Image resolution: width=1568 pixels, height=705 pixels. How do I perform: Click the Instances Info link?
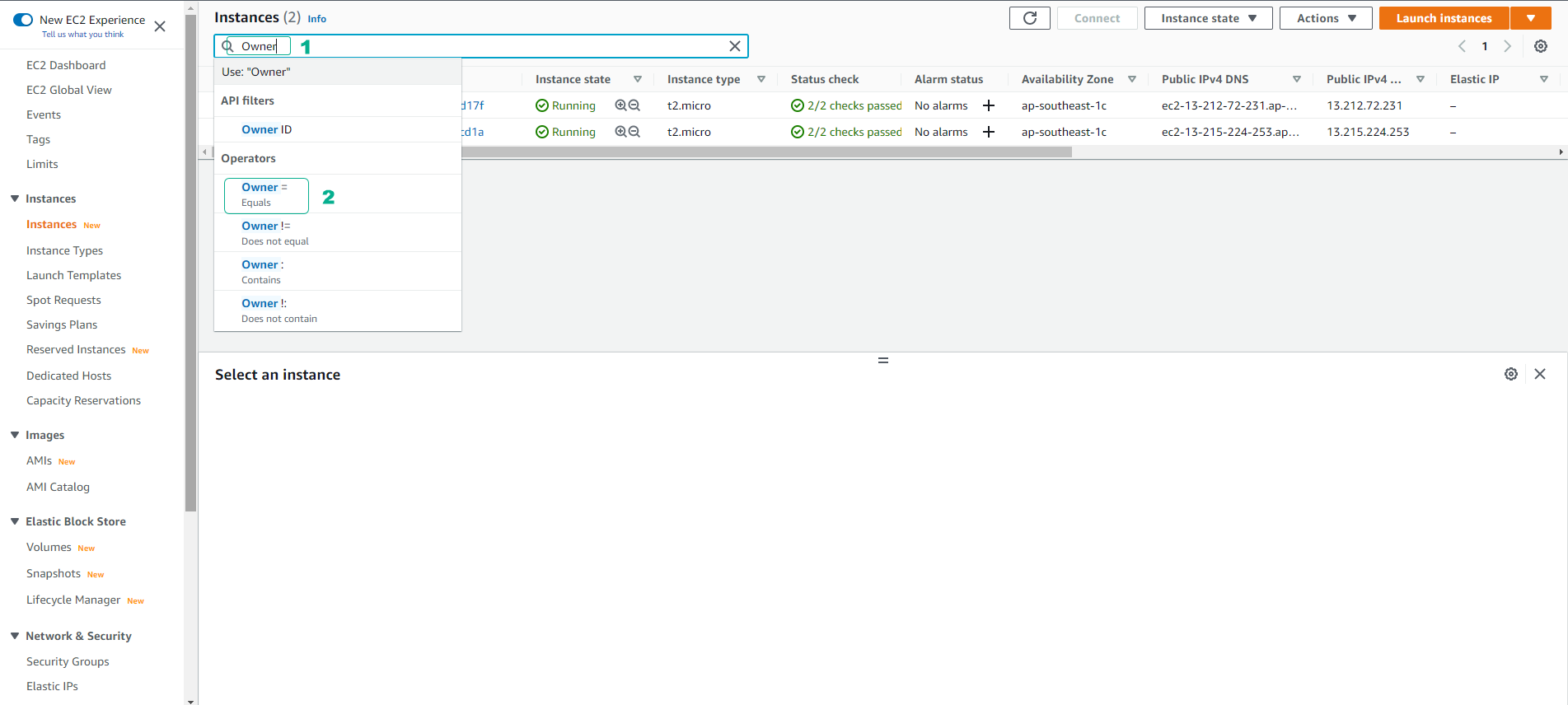coord(316,19)
